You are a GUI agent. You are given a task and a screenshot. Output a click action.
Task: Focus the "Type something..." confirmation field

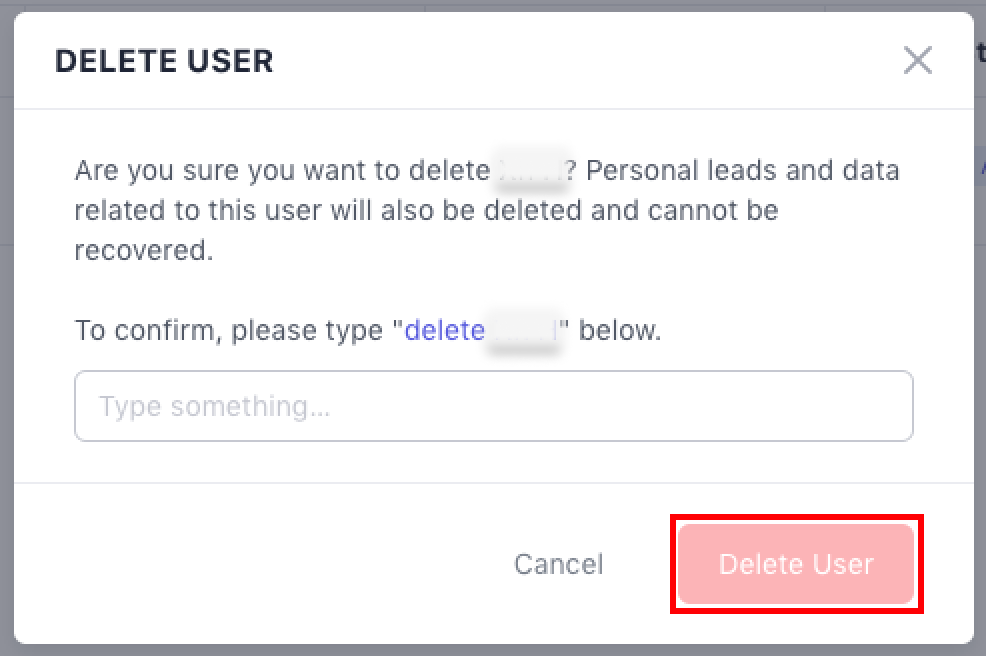coord(494,406)
